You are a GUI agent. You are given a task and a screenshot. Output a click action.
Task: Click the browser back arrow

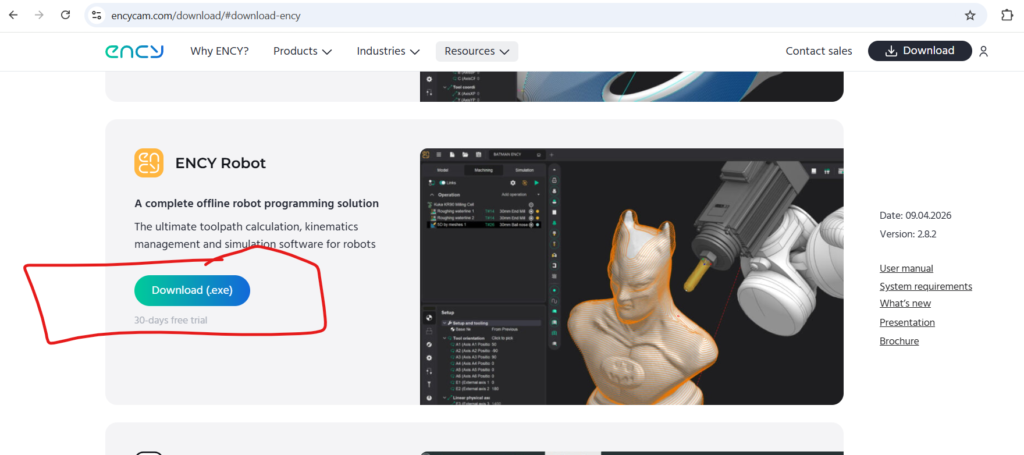[x=13, y=15]
